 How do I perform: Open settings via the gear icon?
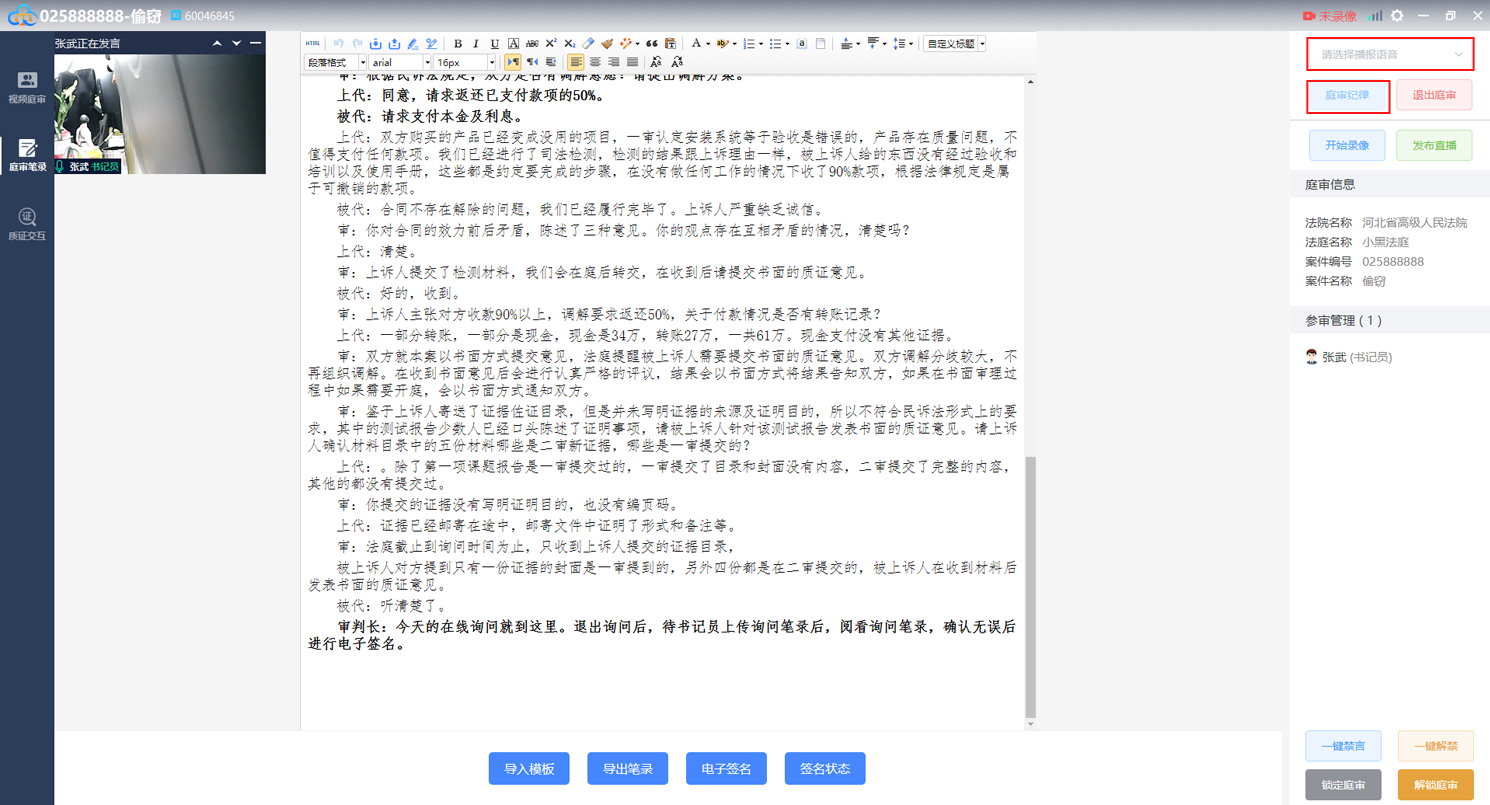1397,16
